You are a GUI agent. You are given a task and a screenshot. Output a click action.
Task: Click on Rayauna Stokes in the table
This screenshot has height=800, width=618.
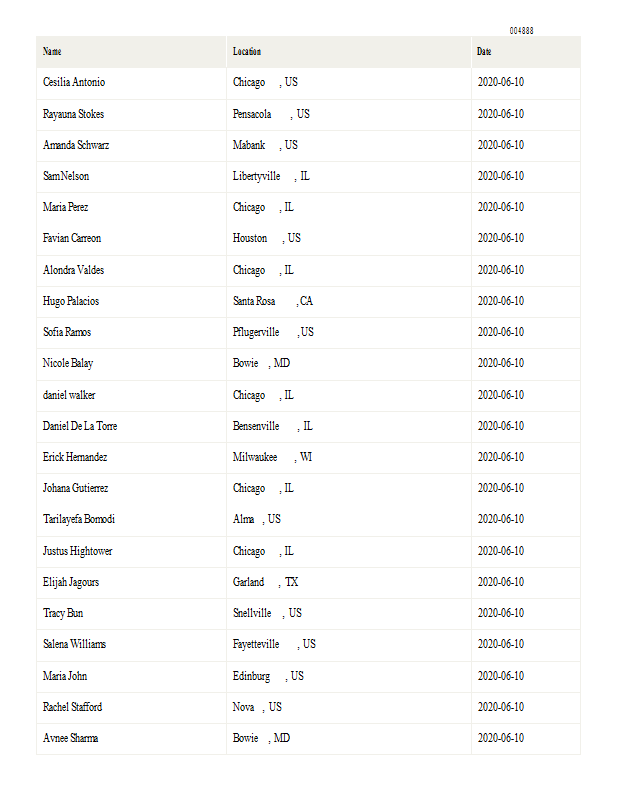73,114
